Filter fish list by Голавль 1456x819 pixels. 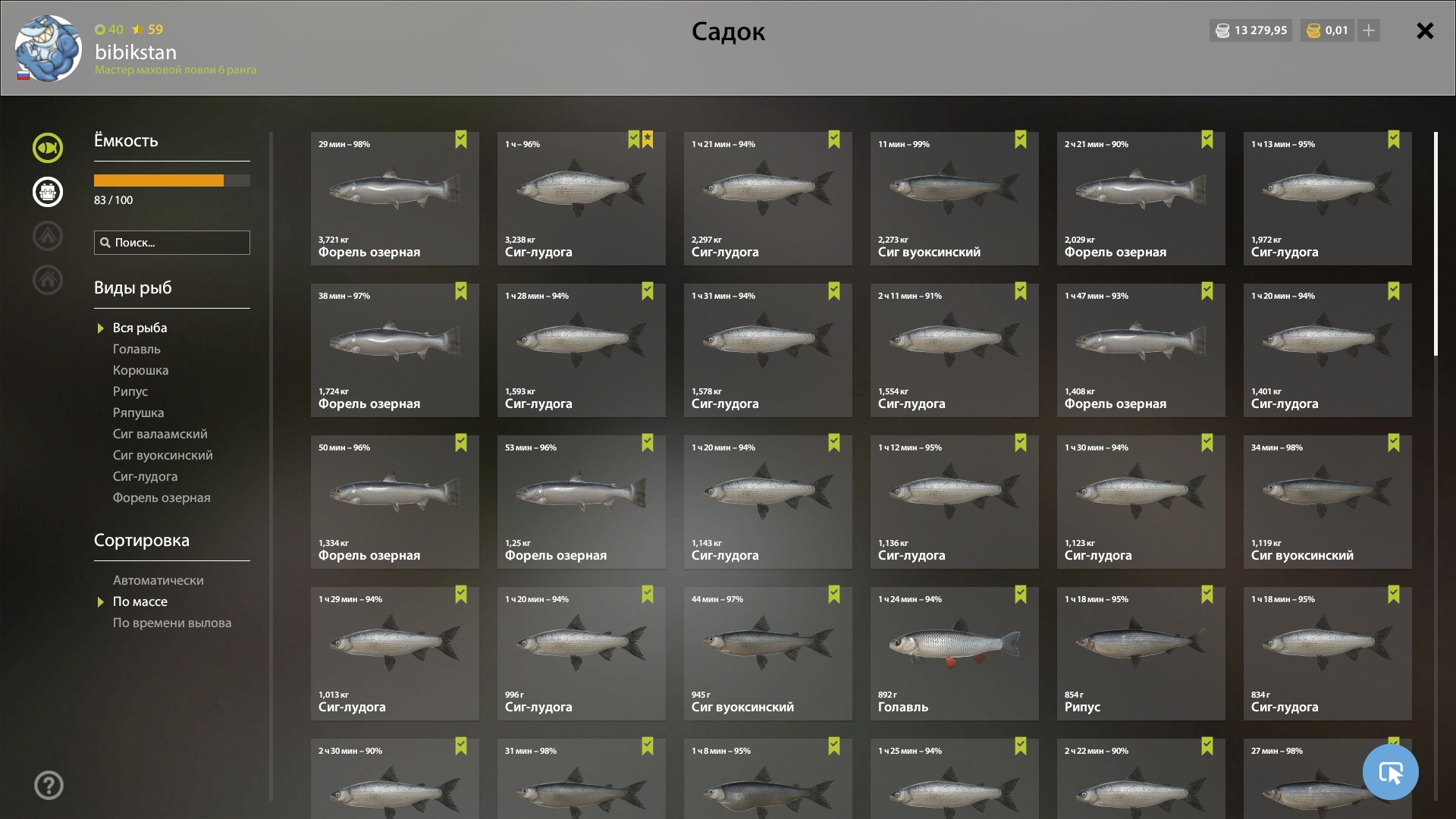136,349
